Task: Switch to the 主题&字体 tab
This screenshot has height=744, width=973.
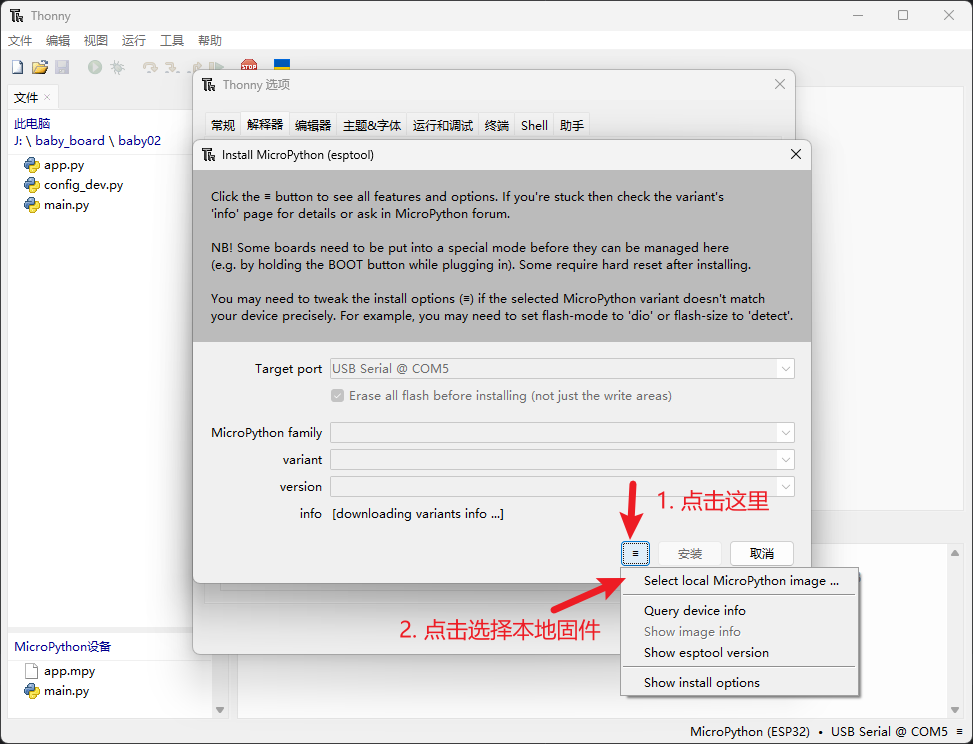Action: coord(372,125)
